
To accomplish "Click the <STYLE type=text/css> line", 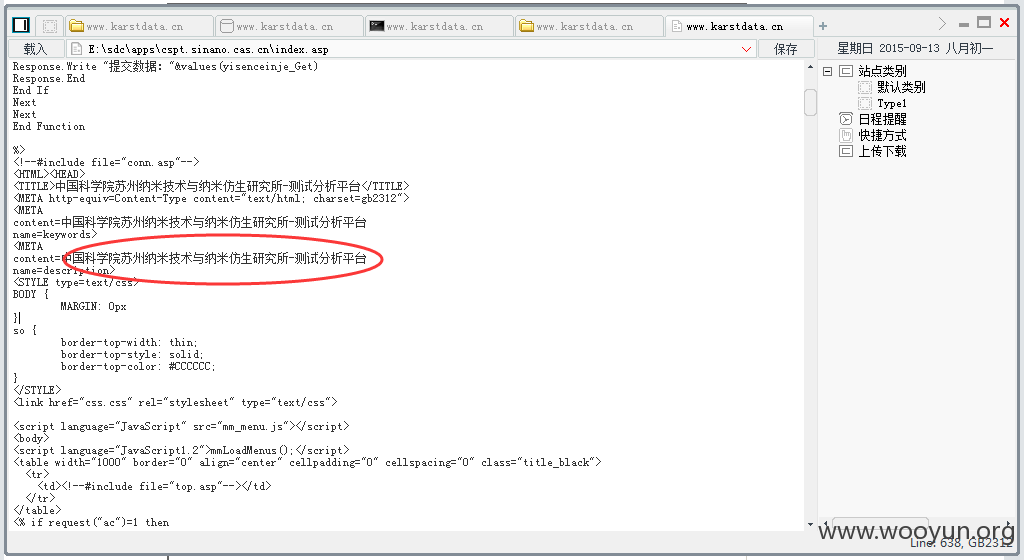I will click(x=76, y=283).
